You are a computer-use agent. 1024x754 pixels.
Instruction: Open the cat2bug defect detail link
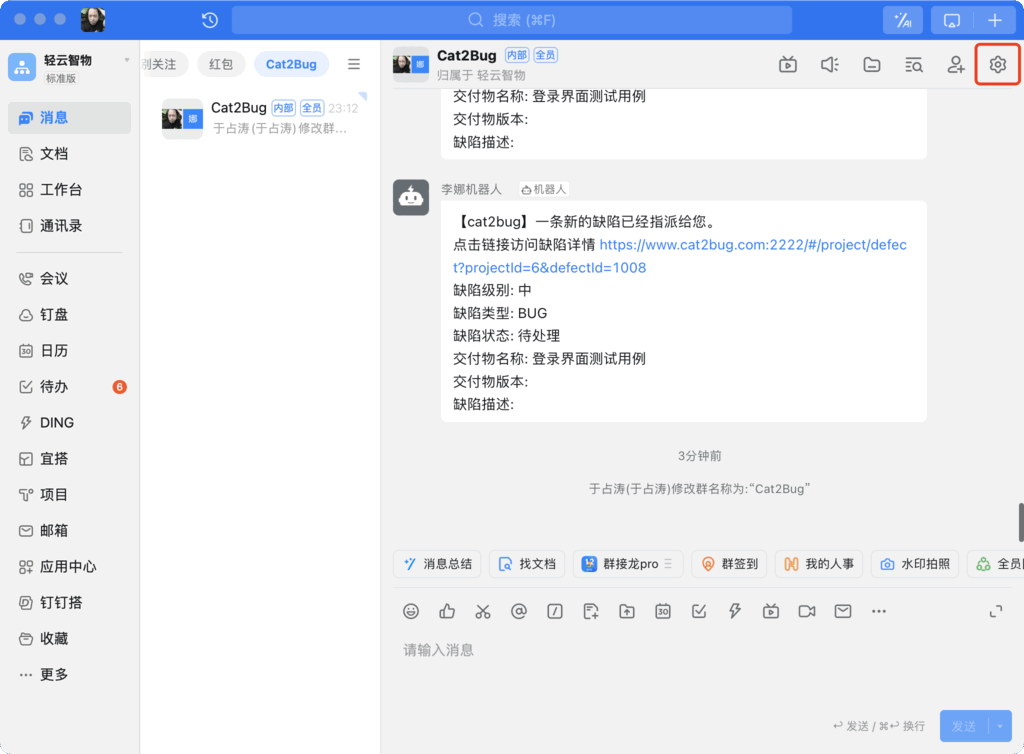tap(680, 256)
